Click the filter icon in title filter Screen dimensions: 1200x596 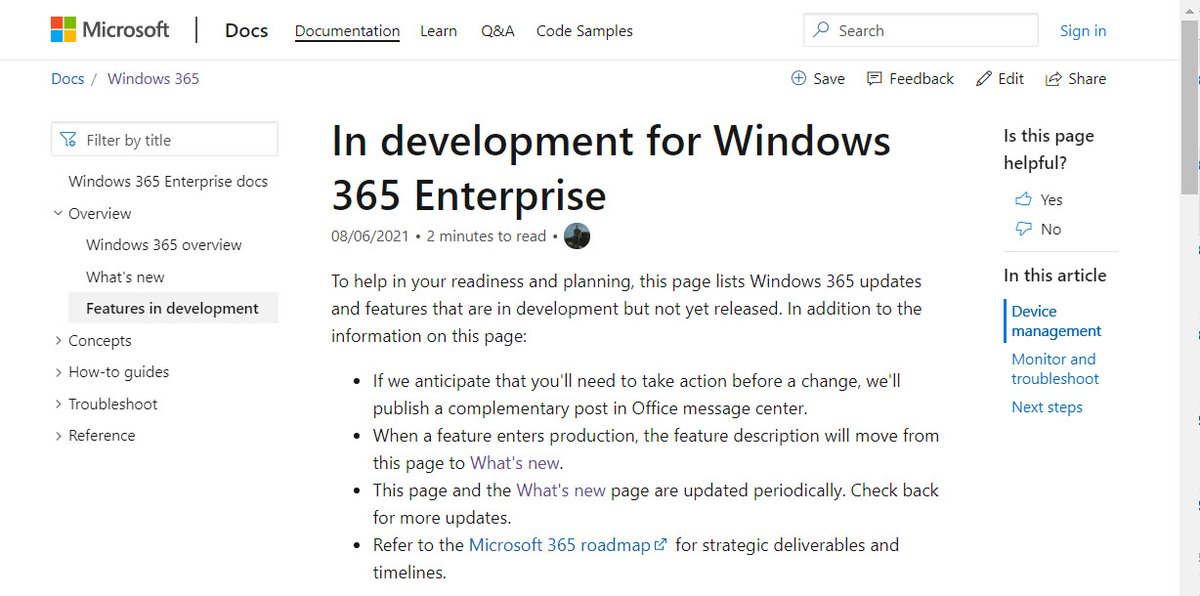click(68, 140)
